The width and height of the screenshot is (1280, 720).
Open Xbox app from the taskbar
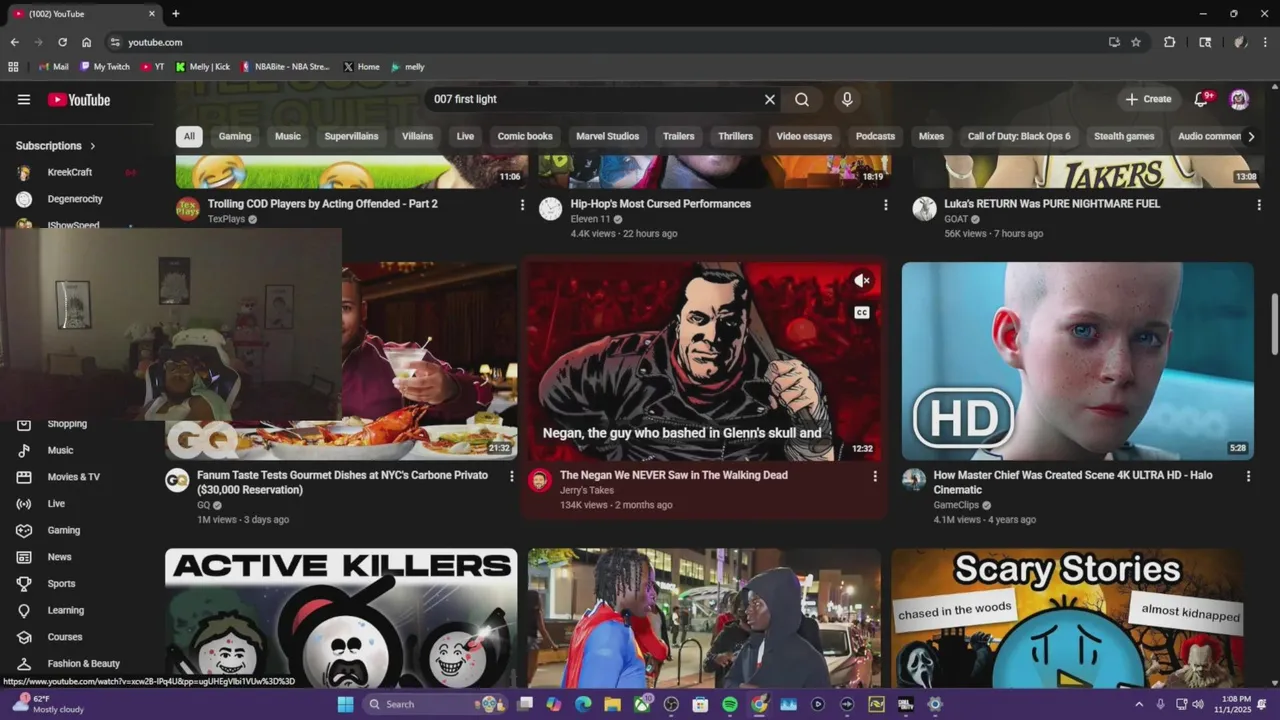(642, 704)
